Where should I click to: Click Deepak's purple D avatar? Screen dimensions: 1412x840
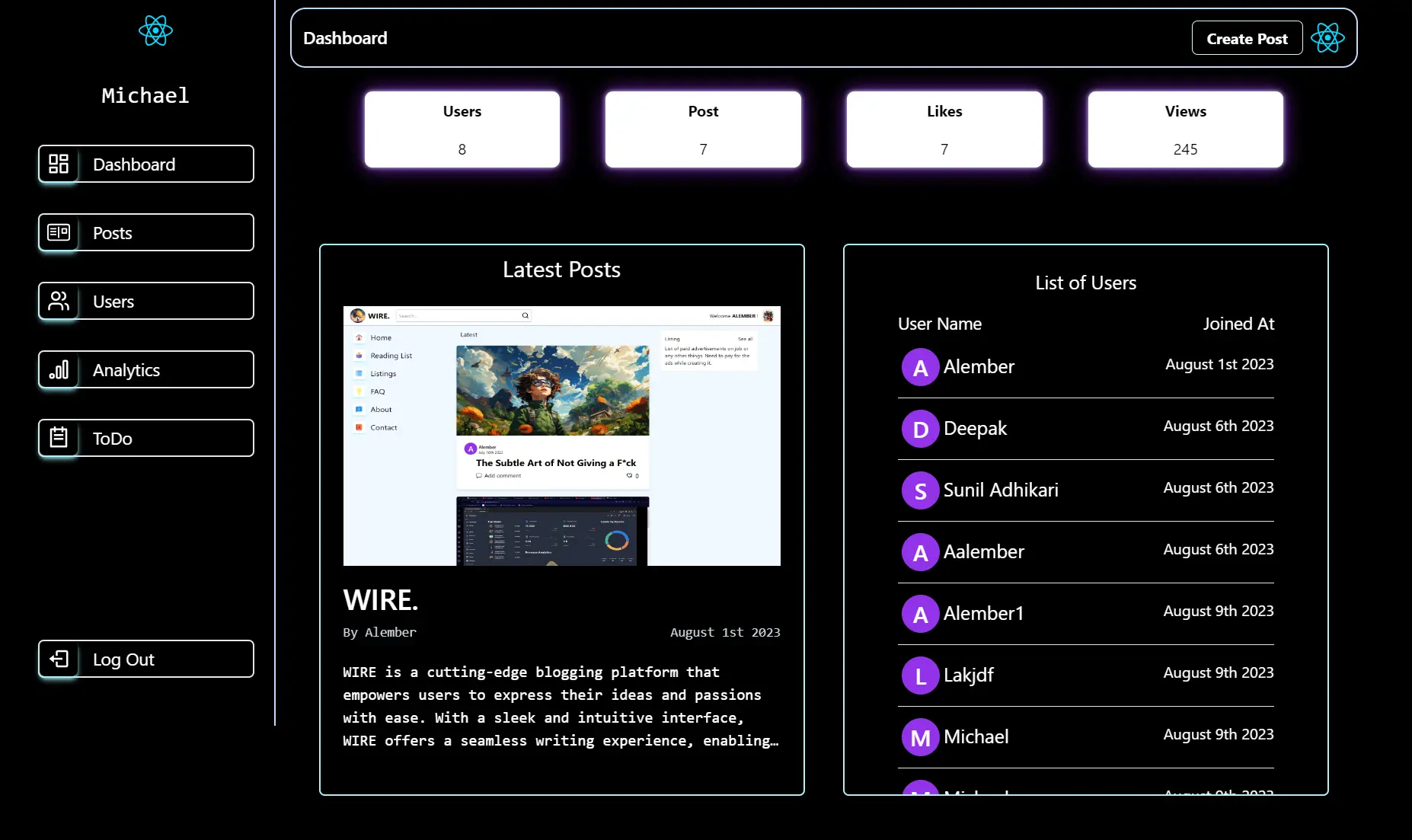coord(920,429)
